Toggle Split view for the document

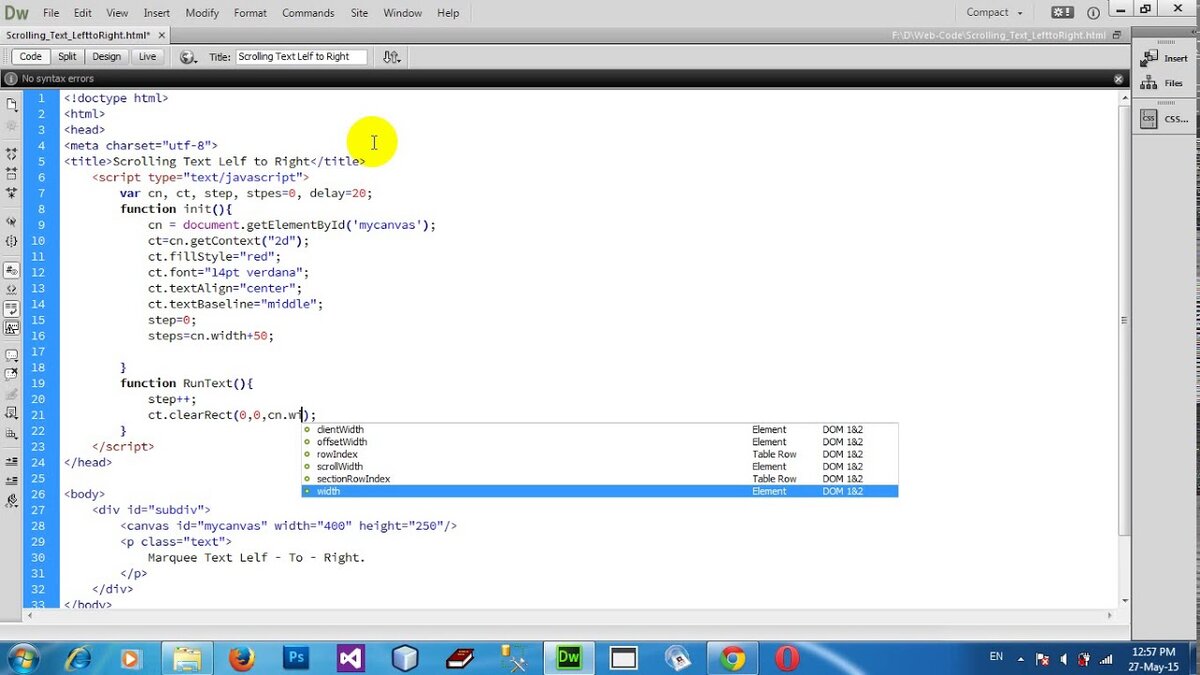66,57
